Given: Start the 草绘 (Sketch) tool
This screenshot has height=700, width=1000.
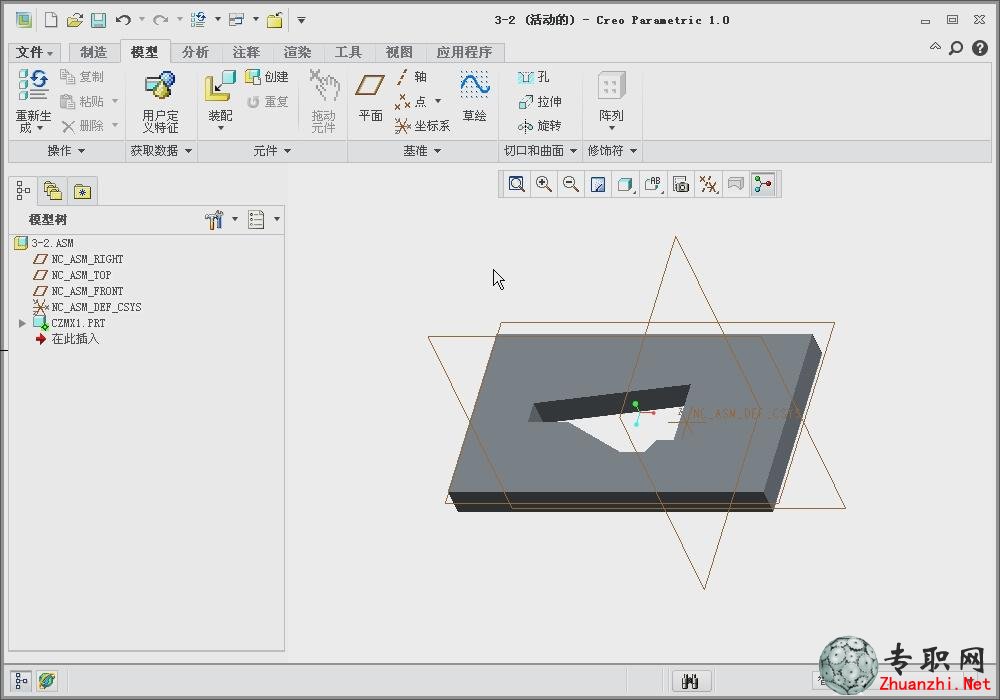Looking at the screenshot, I should [x=474, y=96].
